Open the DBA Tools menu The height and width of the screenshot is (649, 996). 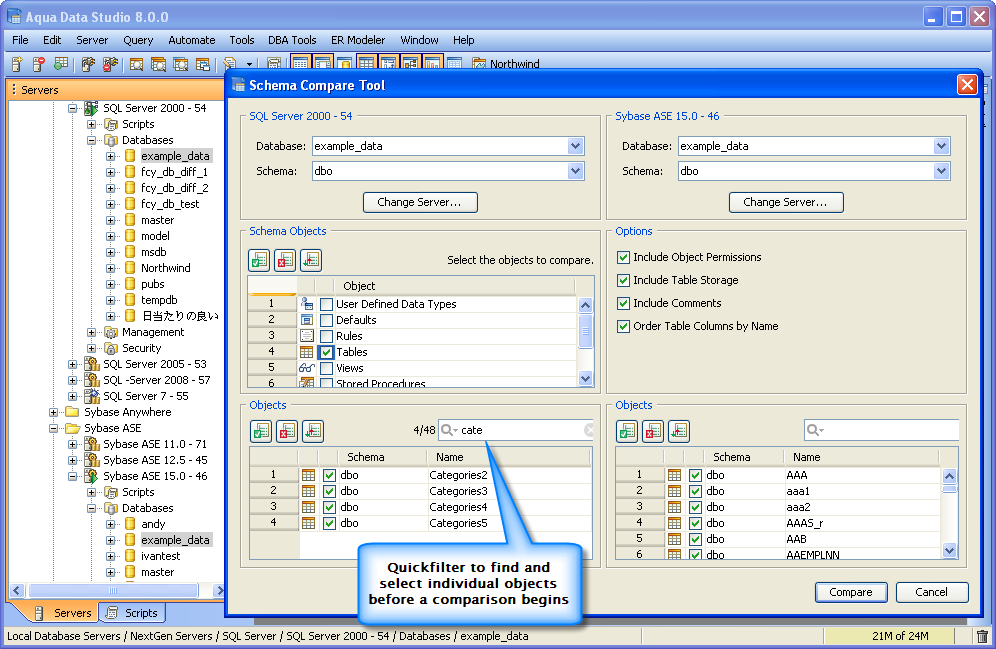point(292,40)
